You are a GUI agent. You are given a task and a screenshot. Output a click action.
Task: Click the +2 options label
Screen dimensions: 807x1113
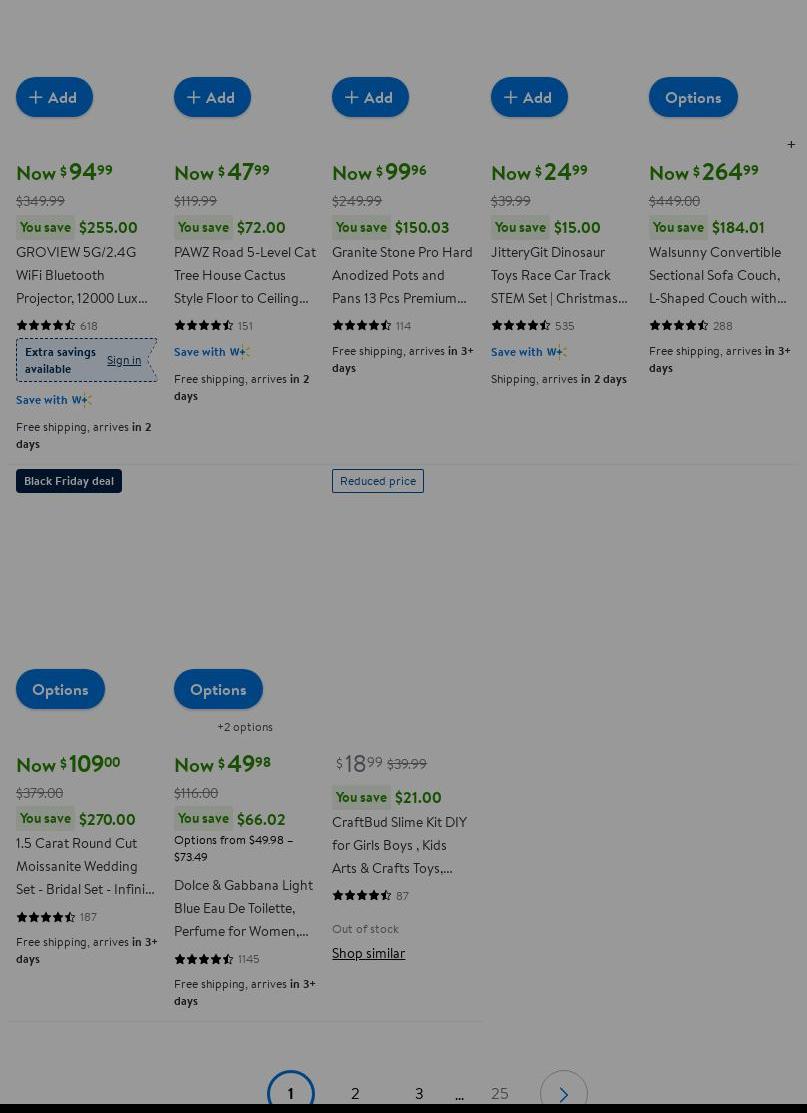[245, 727]
